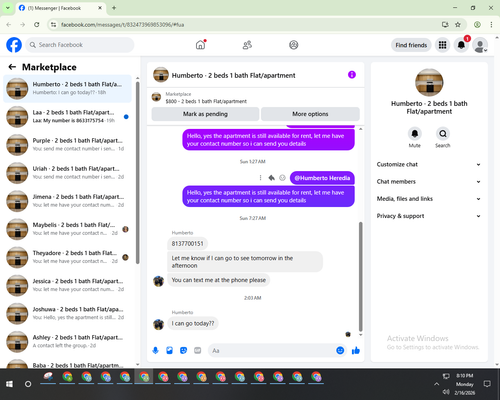Image resolution: width=500 pixels, height=400 pixels.
Task: Bookmark this tab with the star
Action: tap(458, 25)
